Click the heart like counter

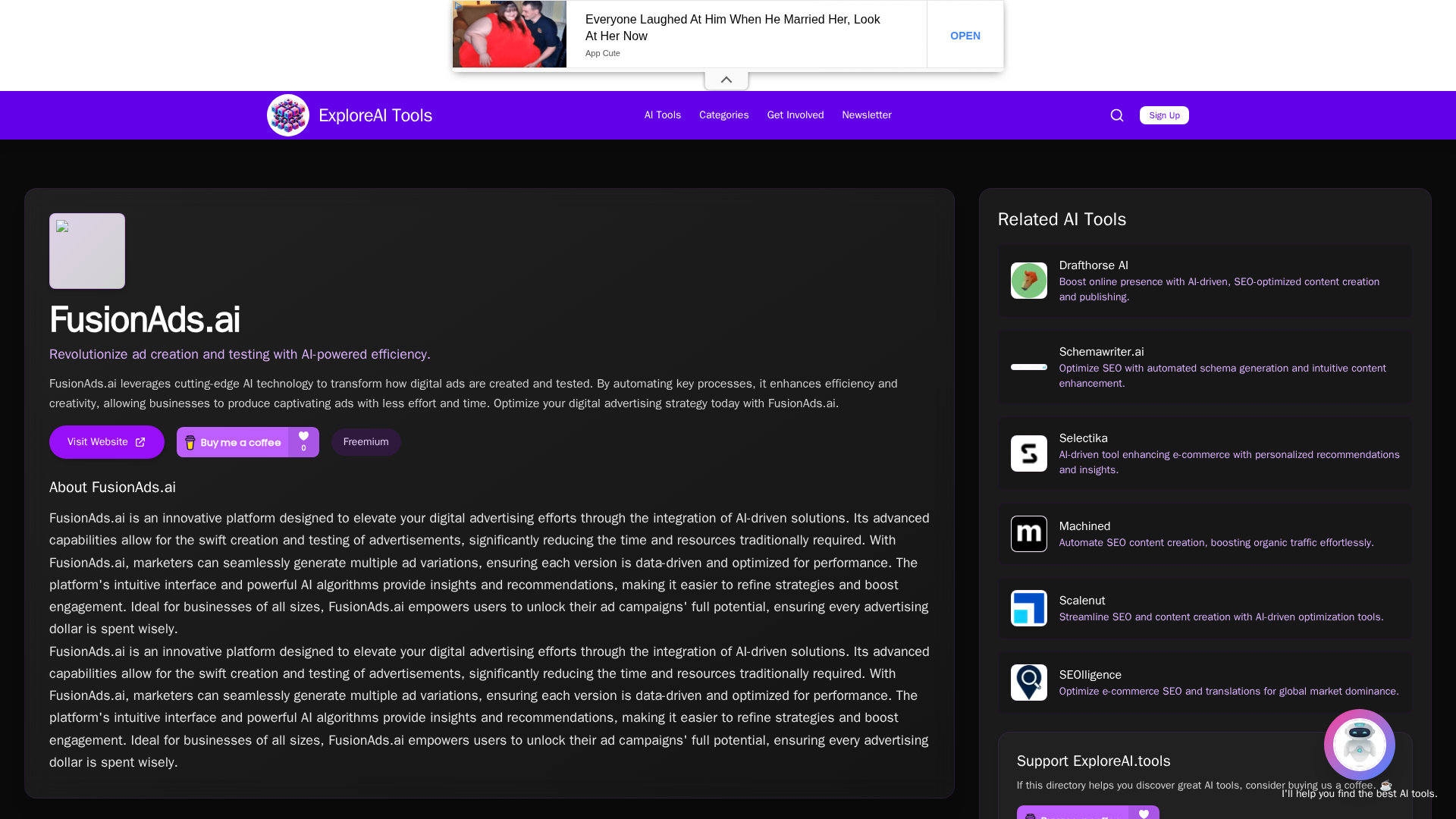click(x=303, y=441)
